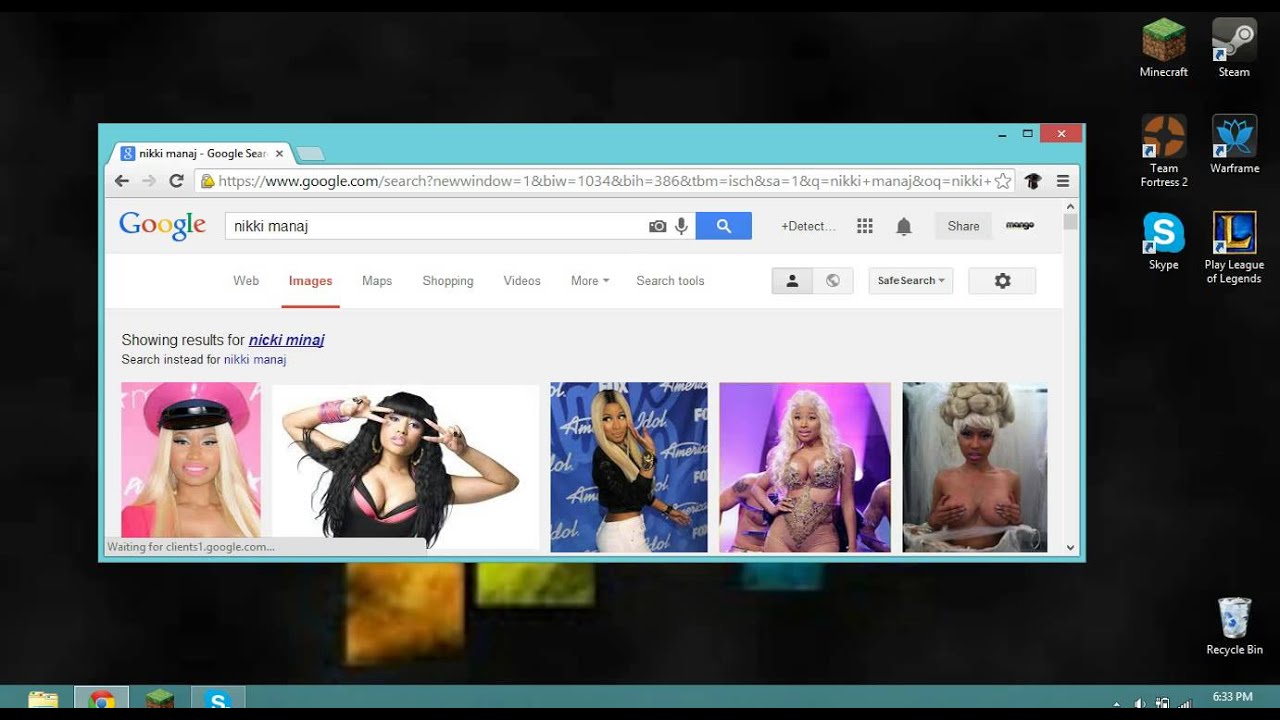Expand the More search categories dropdown
The image size is (1280, 720).
click(590, 281)
